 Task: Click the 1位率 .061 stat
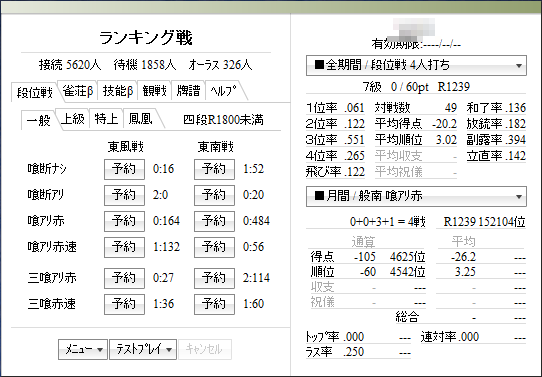[x=335, y=108]
